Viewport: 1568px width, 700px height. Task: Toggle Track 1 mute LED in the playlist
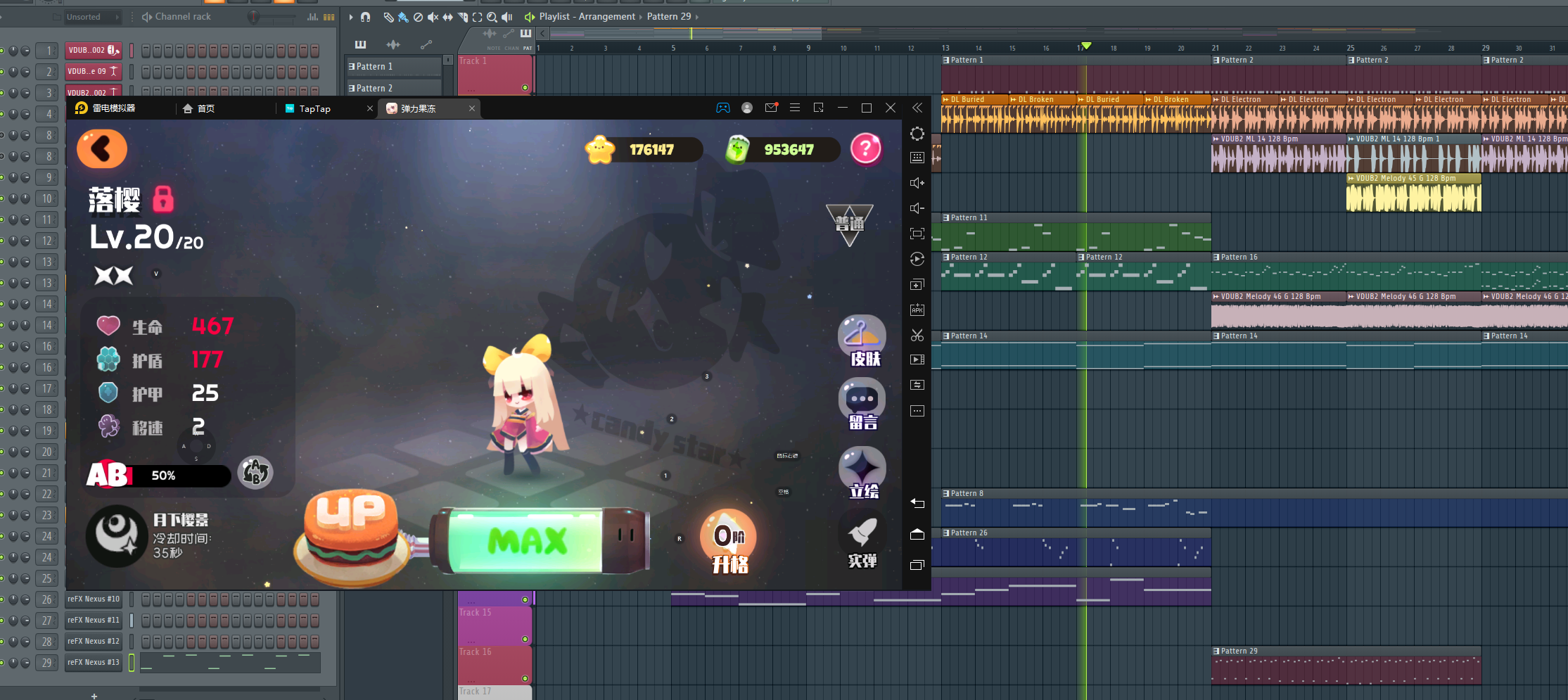click(x=525, y=88)
